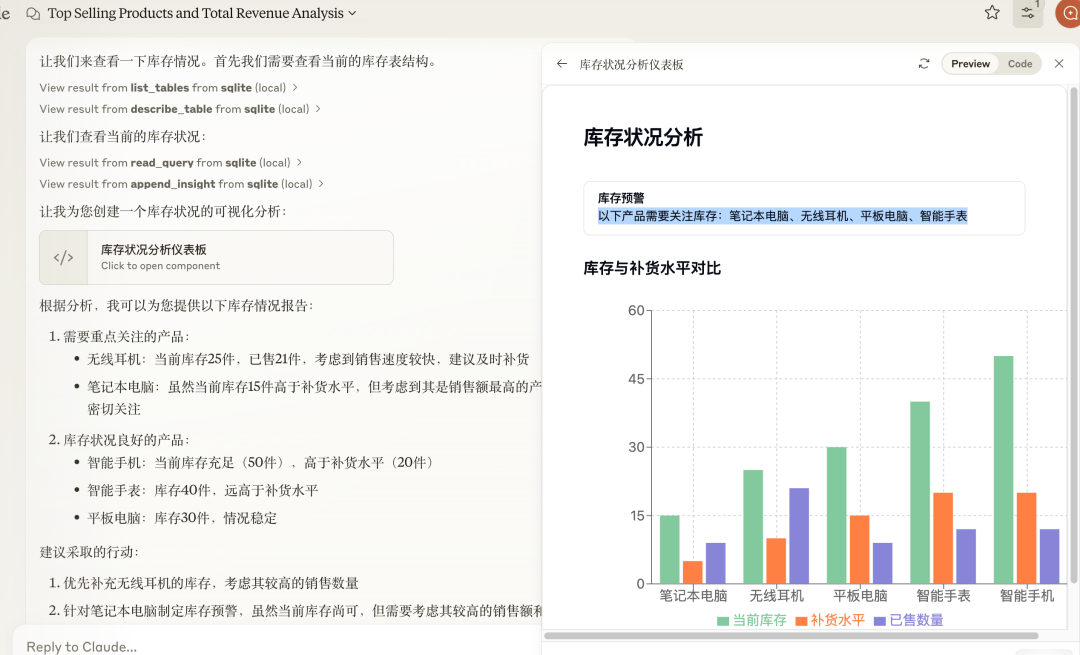Open the settings sliders icon with badge 1
The width and height of the screenshot is (1080, 655).
click(x=1028, y=13)
